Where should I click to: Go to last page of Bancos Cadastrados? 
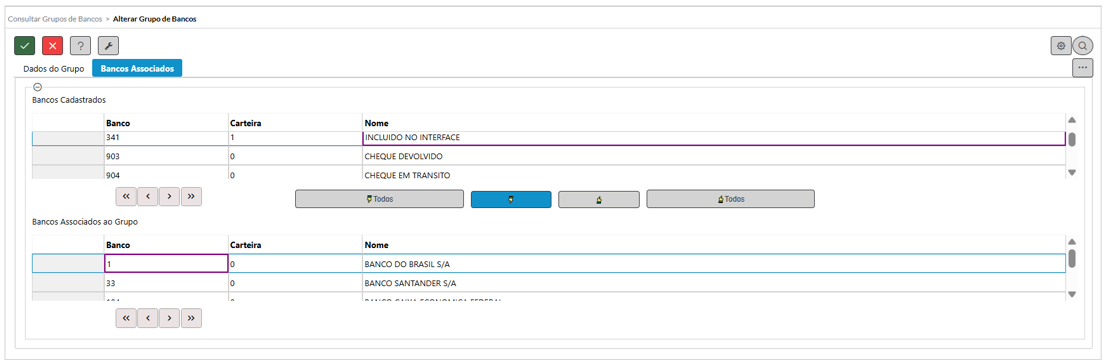192,196
